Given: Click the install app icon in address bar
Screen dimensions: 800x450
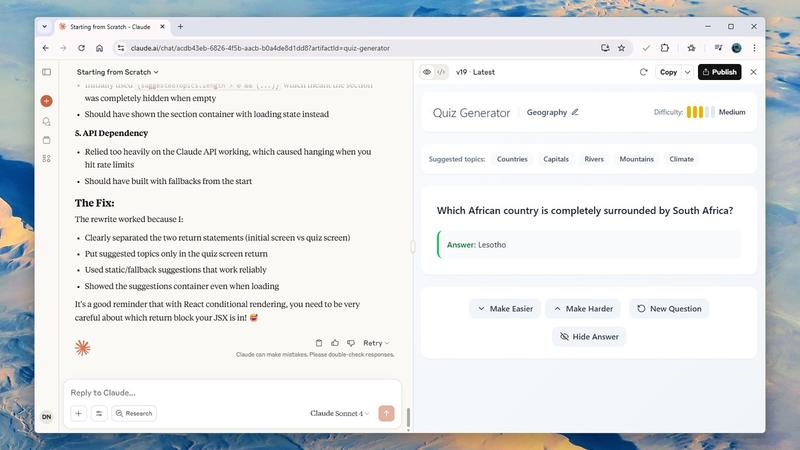Looking at the screenshot, I should (605, 48).
